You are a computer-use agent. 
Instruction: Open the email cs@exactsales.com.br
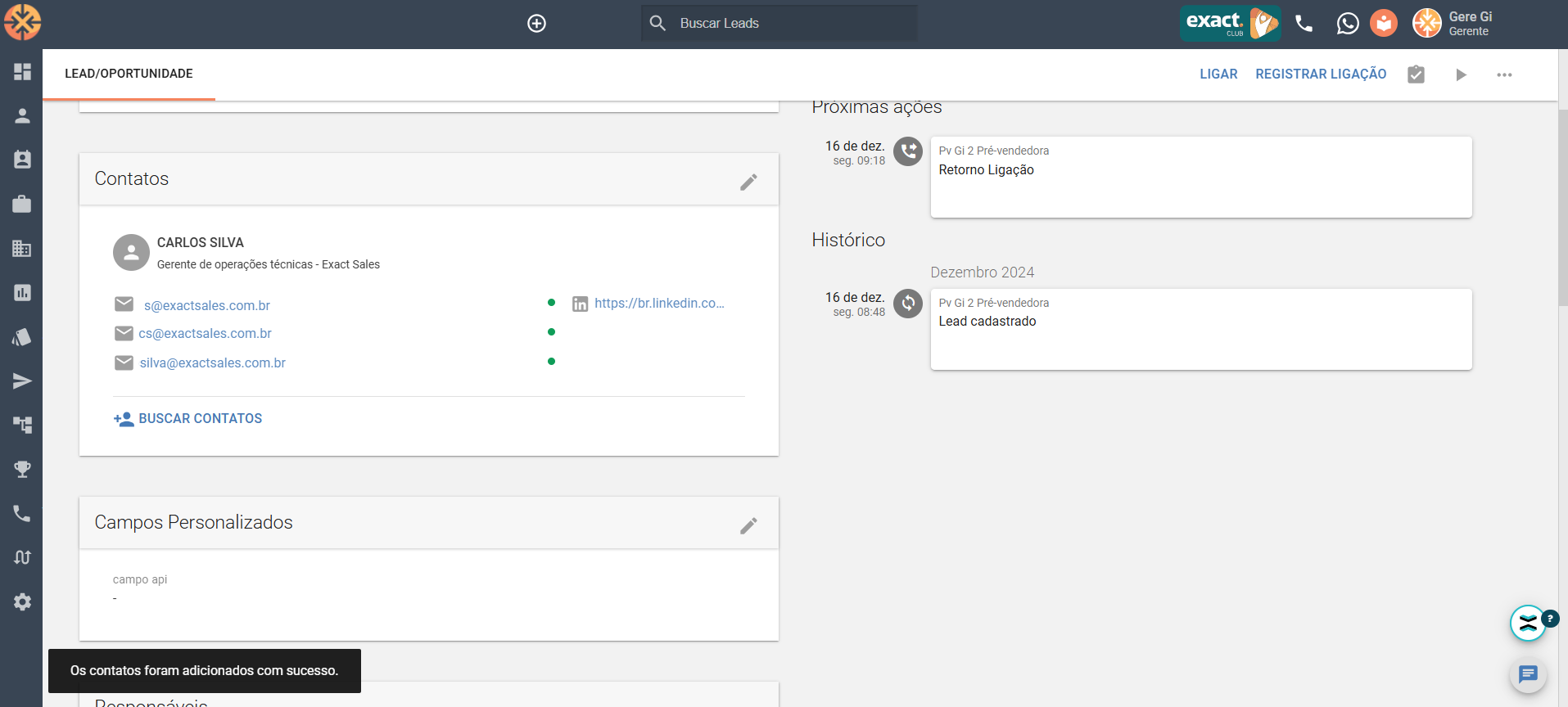pyautogui.click(x=205, y=333)
